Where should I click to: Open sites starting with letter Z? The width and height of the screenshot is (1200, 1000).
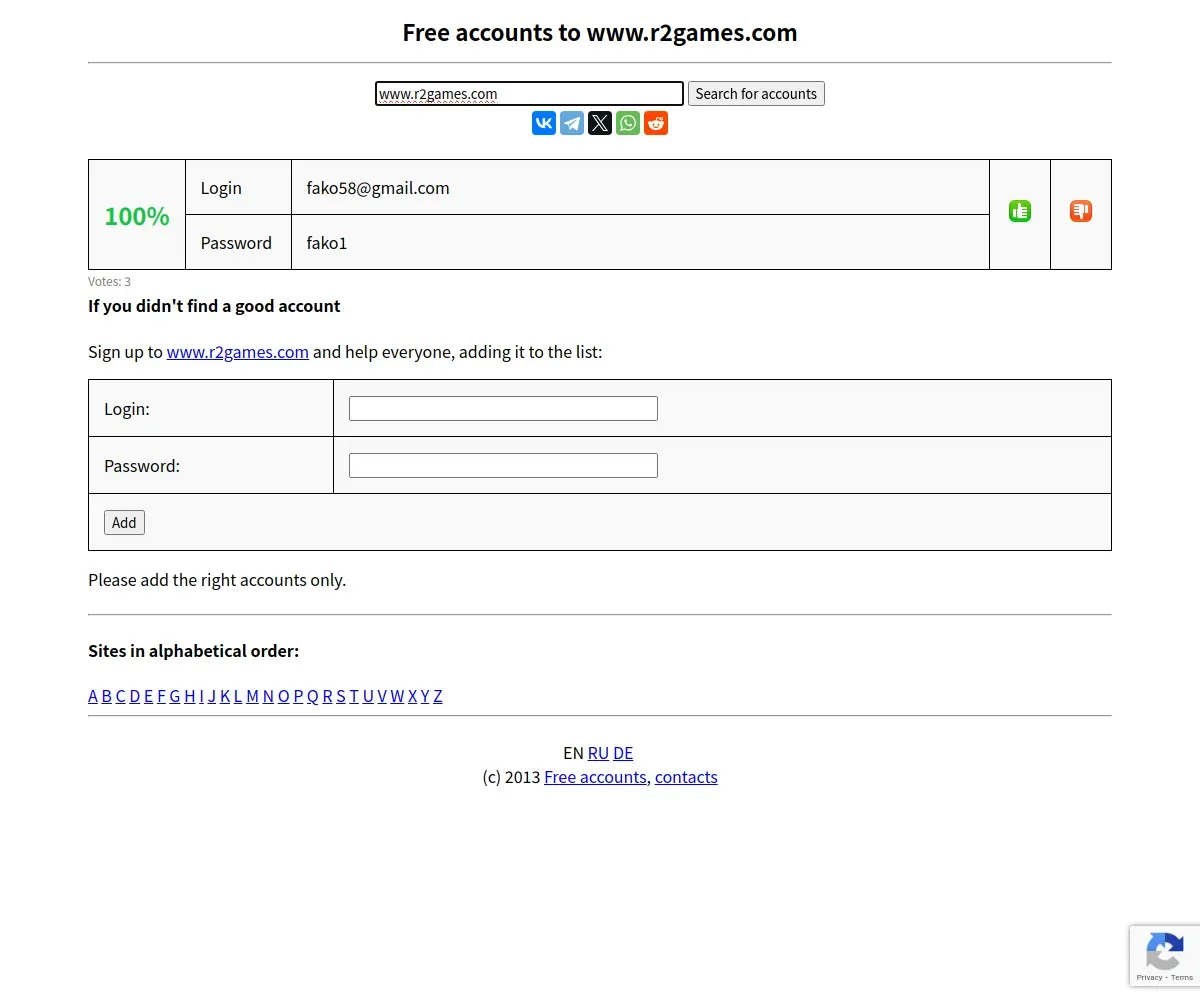(x=438, y=696)
